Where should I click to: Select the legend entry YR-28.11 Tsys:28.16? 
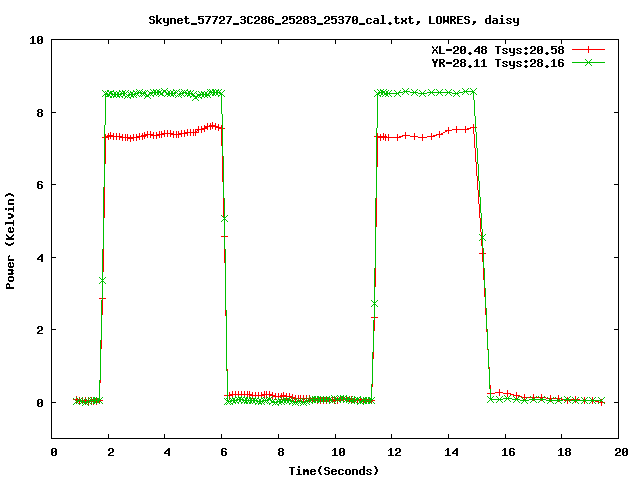[x=498, y=63]
